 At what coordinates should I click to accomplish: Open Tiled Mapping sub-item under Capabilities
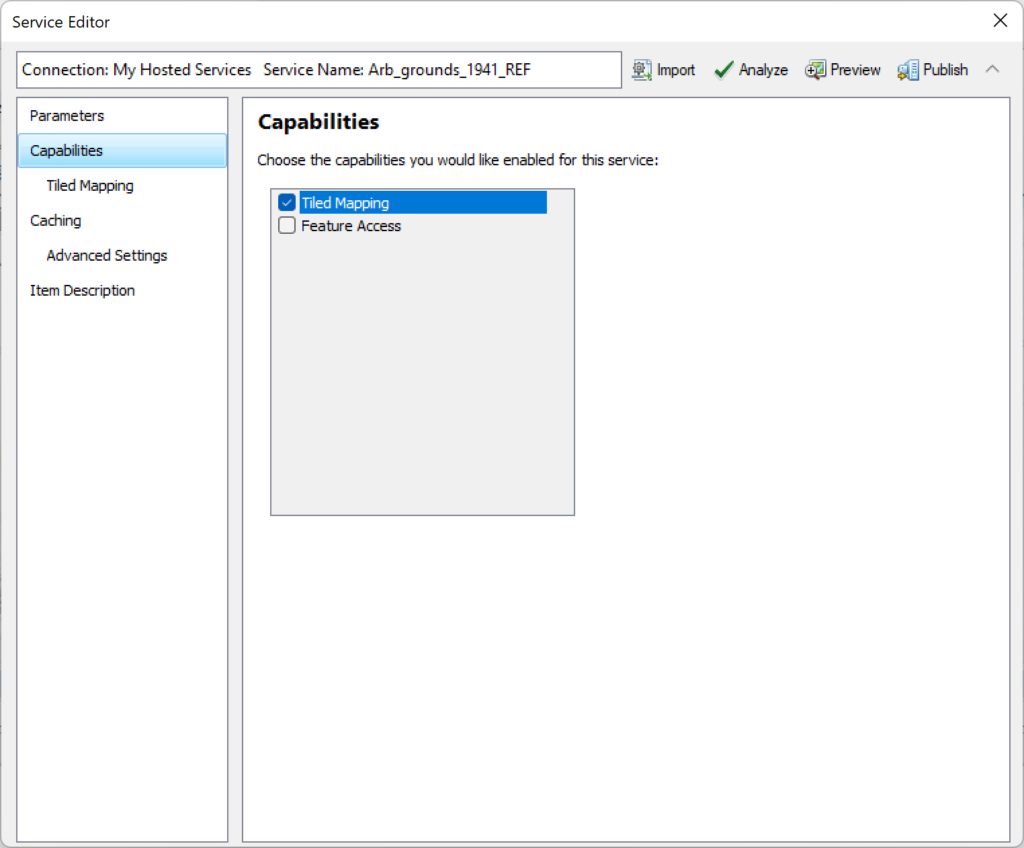pyautogui.click(x=90, y=186)
